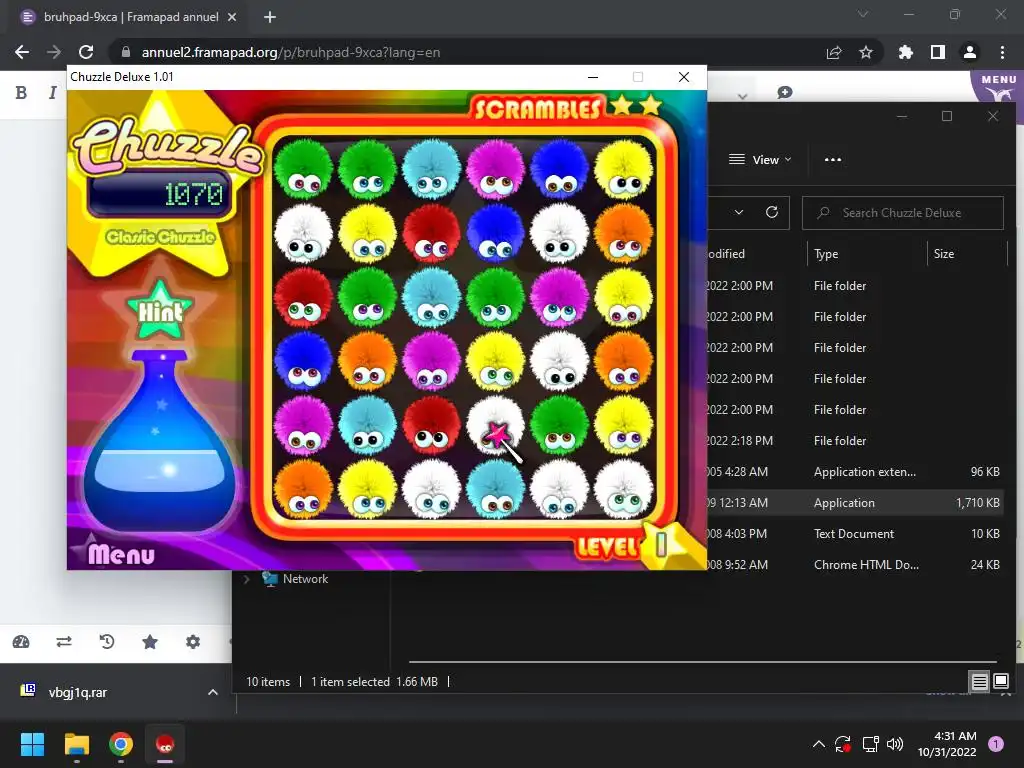1024x768 pixels.
Task: Close the bruhpad-9xca tab
Action: (232, 17)
